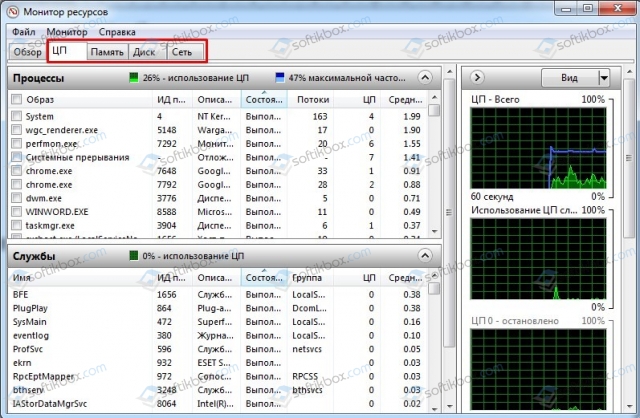
Task: Select the ЦП tab
Action: tap(66, 51)
